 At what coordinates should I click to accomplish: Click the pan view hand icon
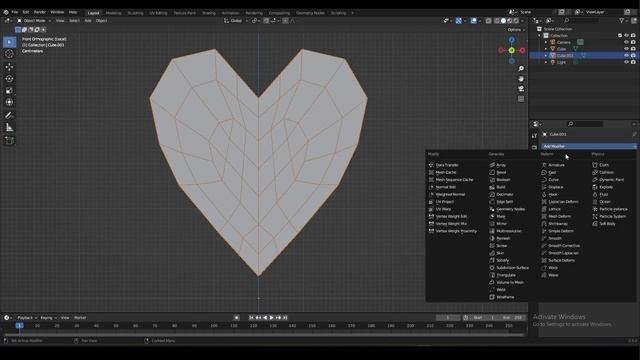point(521,79)
